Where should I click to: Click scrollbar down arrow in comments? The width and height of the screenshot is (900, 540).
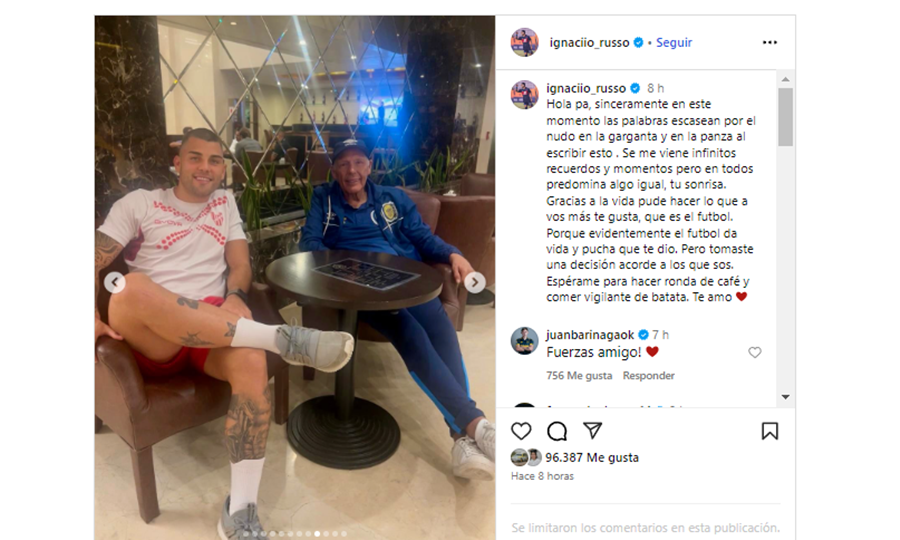[x=785, y=397]
